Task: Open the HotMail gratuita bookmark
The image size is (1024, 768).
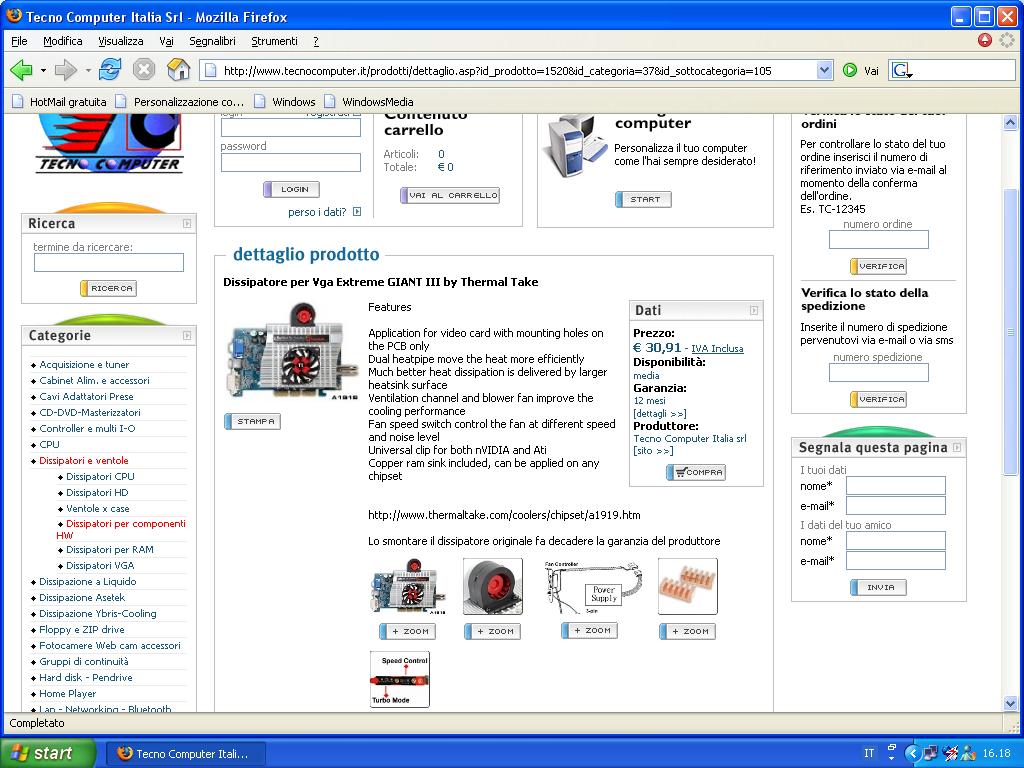Action: (59, 102)
